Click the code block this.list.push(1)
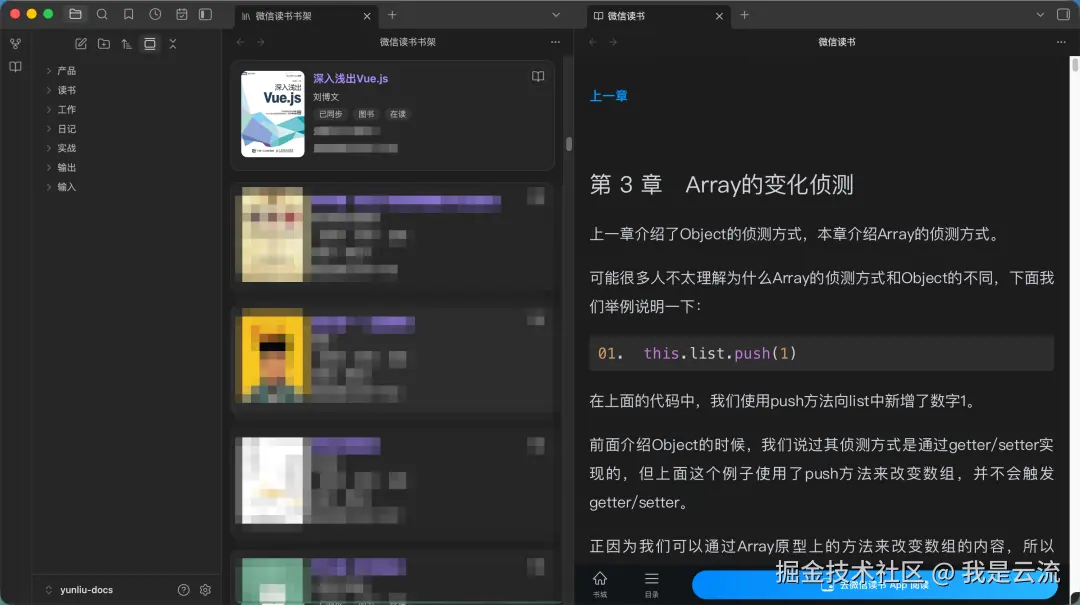1080x605 pixels. [821, 353]
